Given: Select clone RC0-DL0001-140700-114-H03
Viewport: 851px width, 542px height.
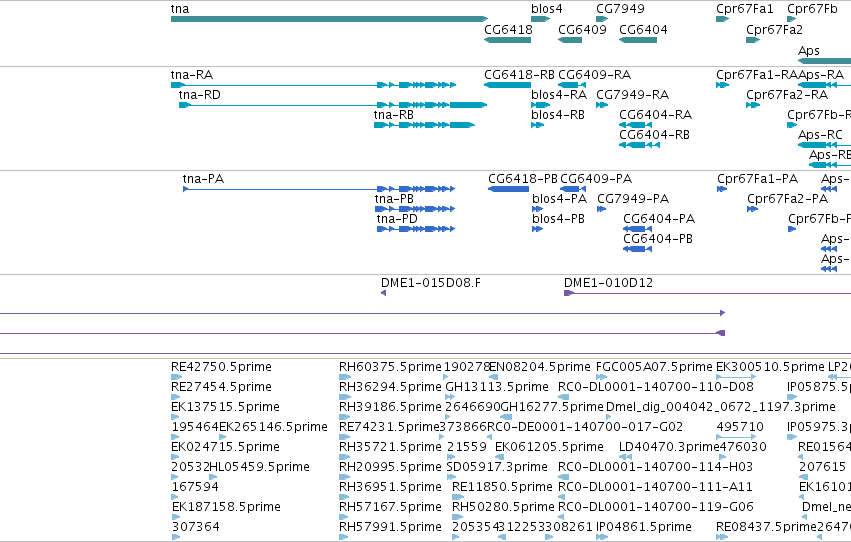Looking at the screenshot, I should point(656,467).
